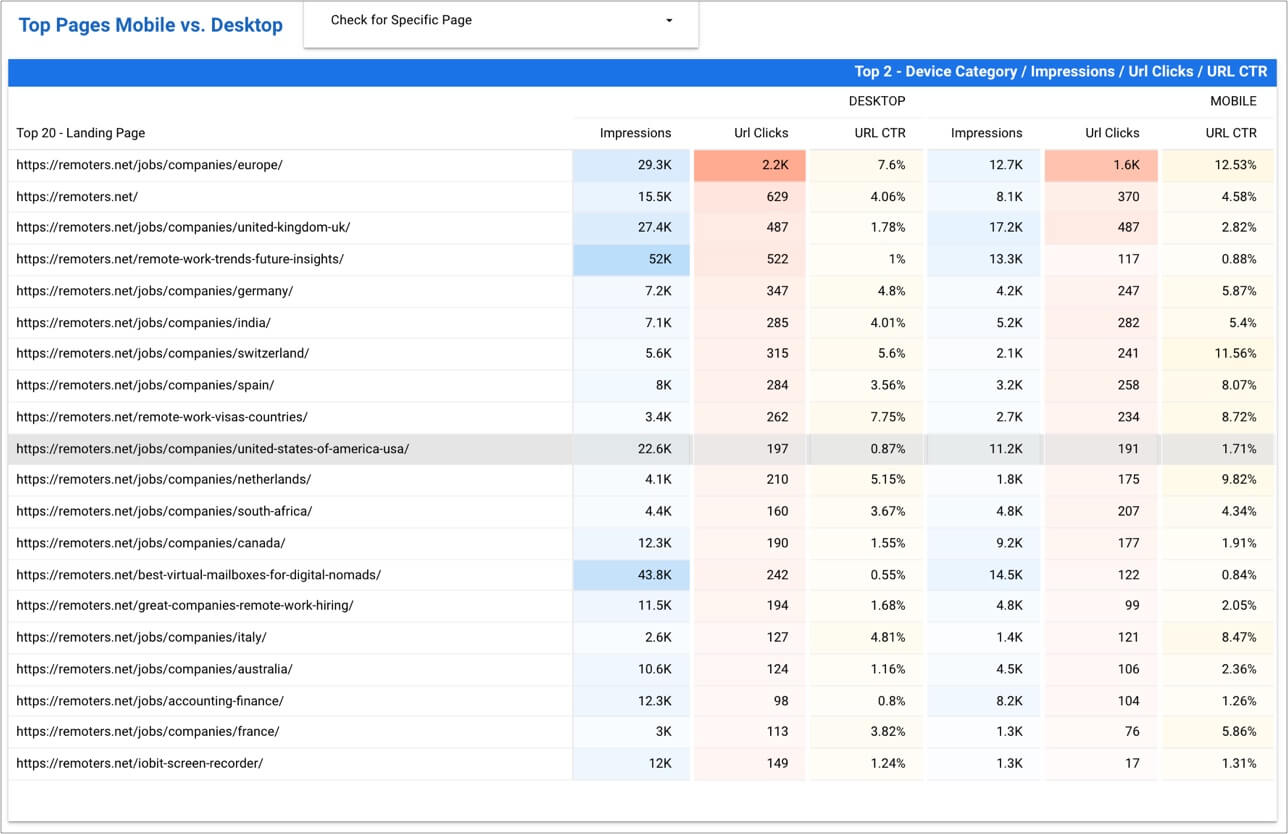The image size is (1288, 834).
Task: Click the DESKTOP group header
Action: pyautogui.click(x=877, y=101)
